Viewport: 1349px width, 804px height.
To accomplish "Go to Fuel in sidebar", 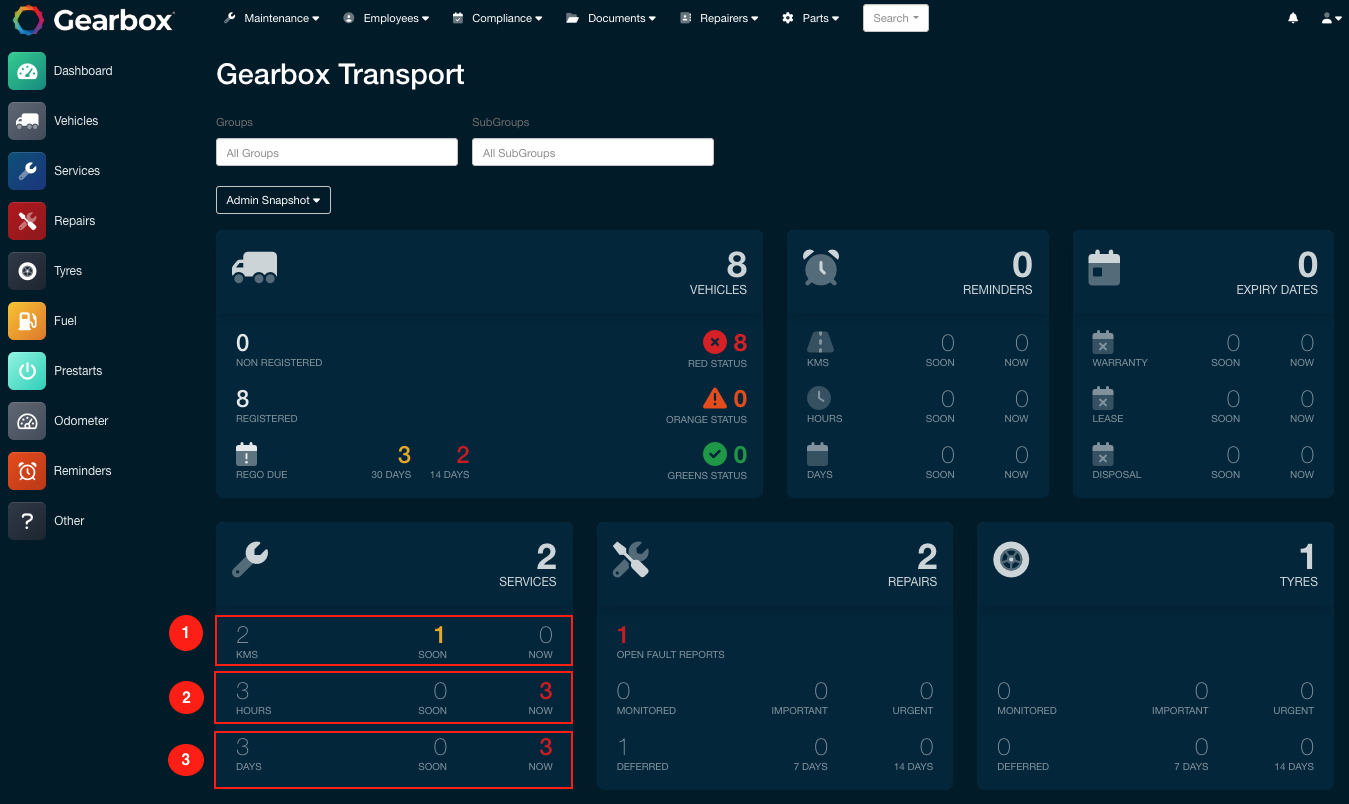I will [65, 321].
